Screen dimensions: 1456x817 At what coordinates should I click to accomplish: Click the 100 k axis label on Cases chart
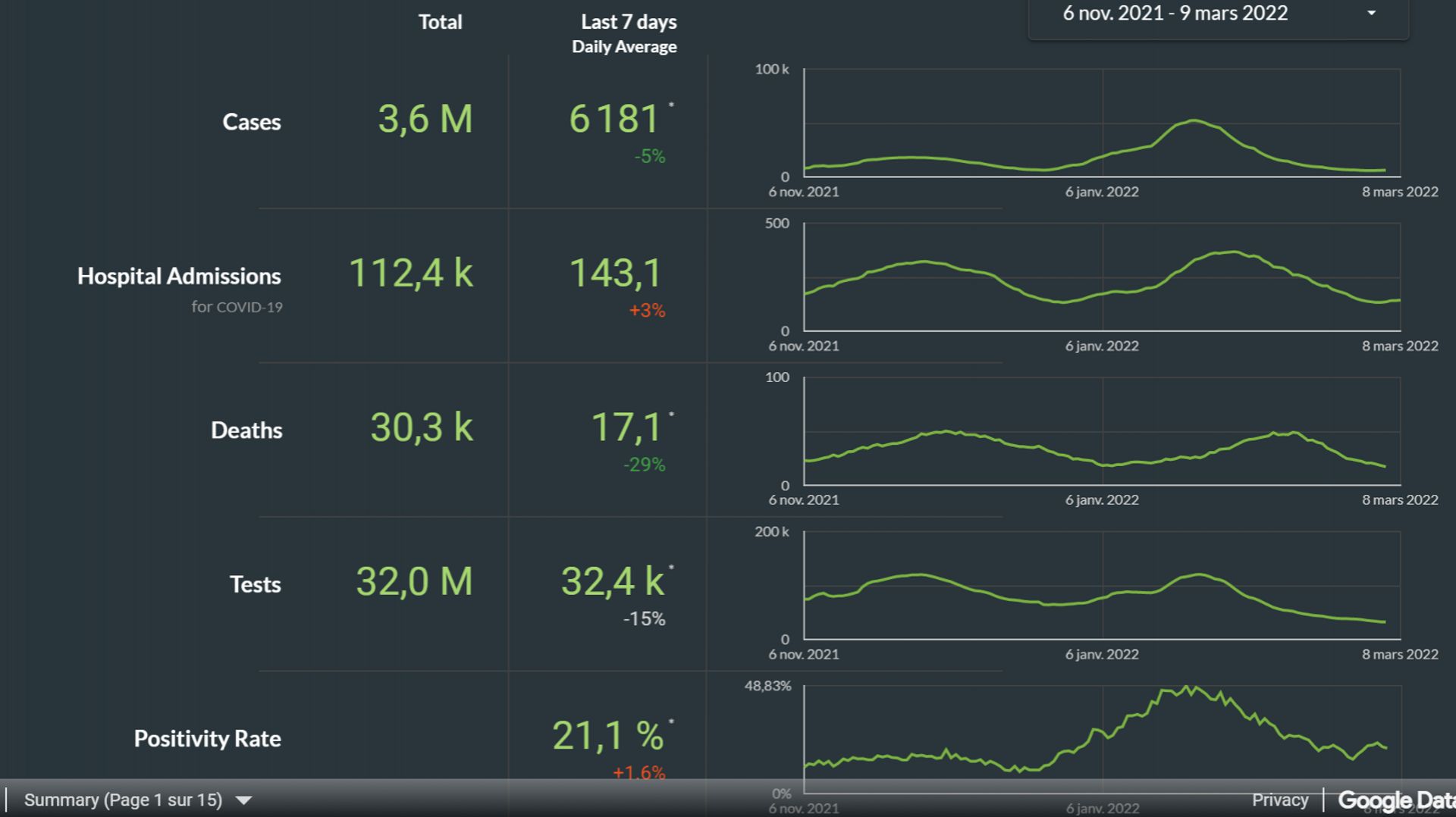(x=772, y=69)
